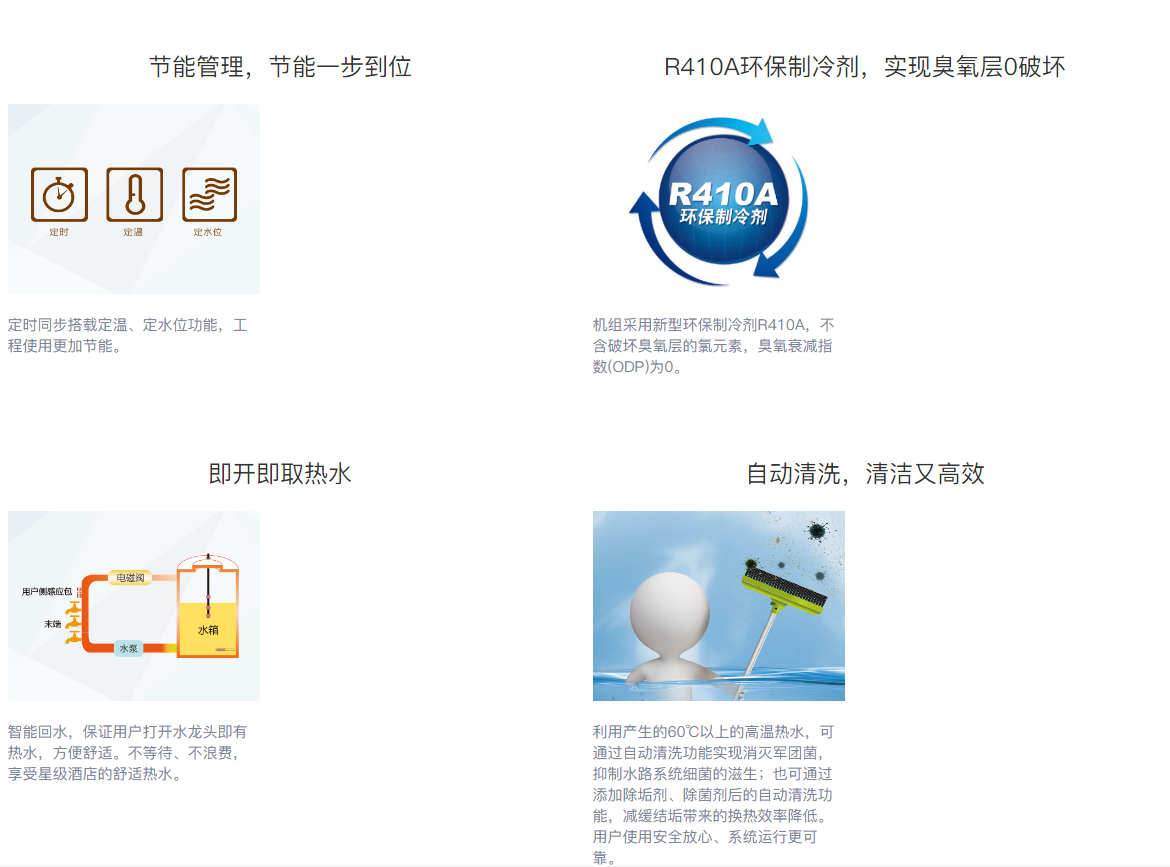Click the 节能管理，节能一步到位 heading
Viewport: 1170px width, 867px height.
pos(281,67)
